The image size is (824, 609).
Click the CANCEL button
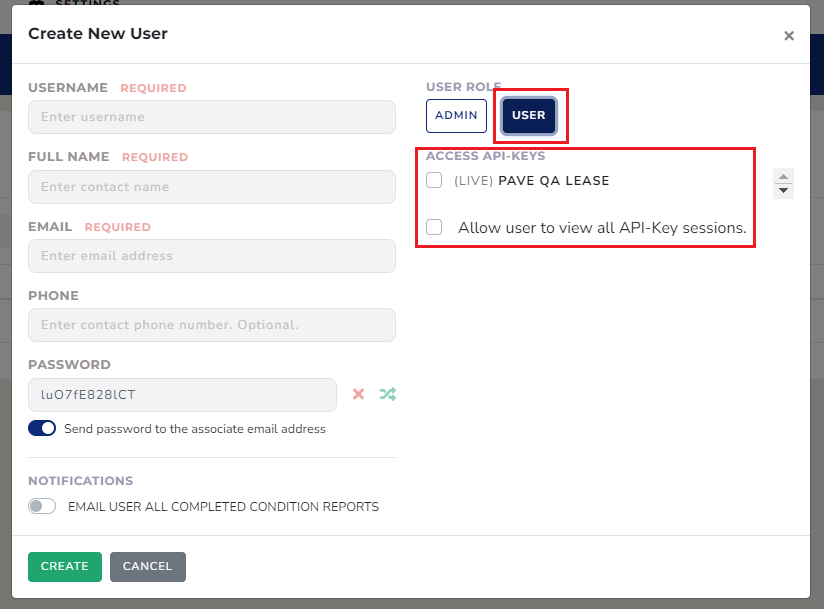(x=147, y=566)
